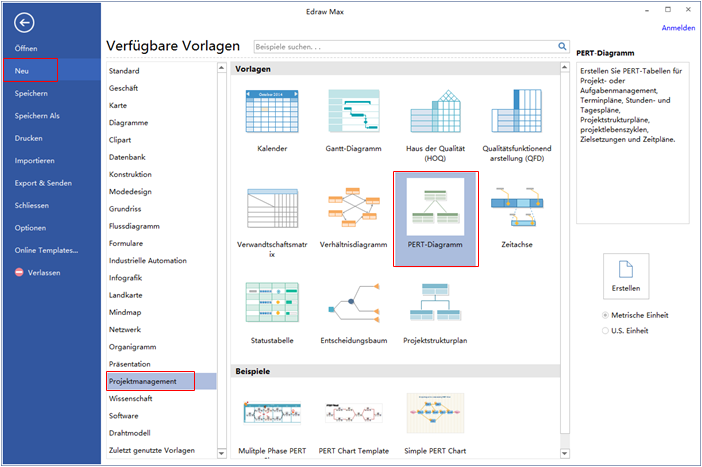Click the Anmelden link
This screenshot has width=702, height=467.
678,28
